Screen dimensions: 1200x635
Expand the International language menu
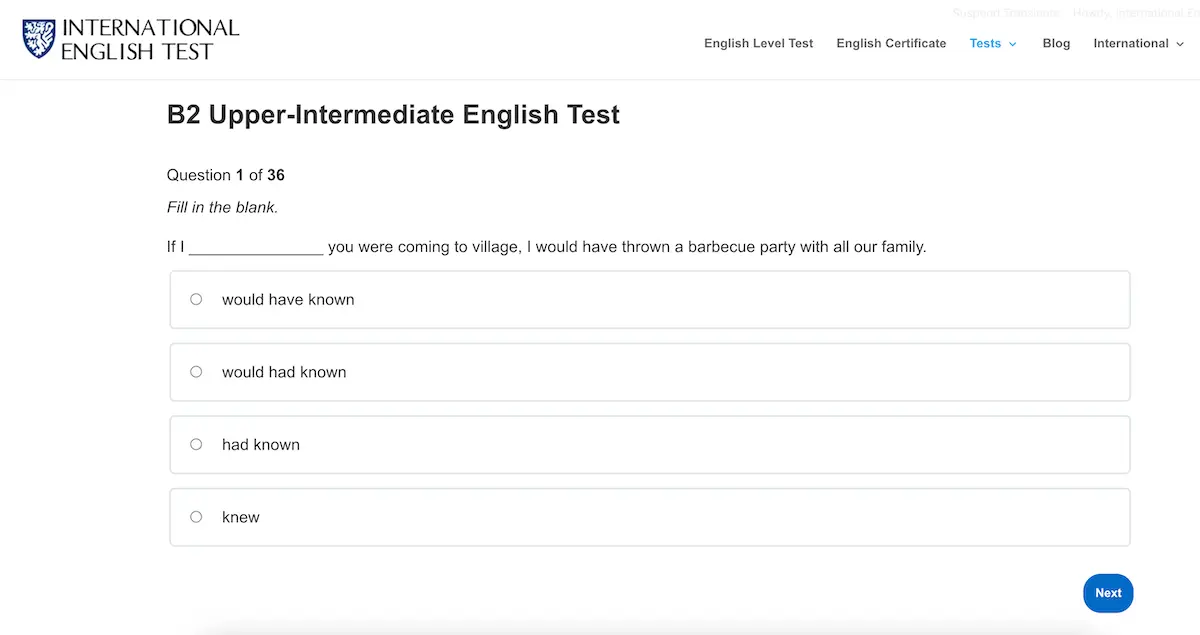pyautogui.click(x=1138, y=43)
